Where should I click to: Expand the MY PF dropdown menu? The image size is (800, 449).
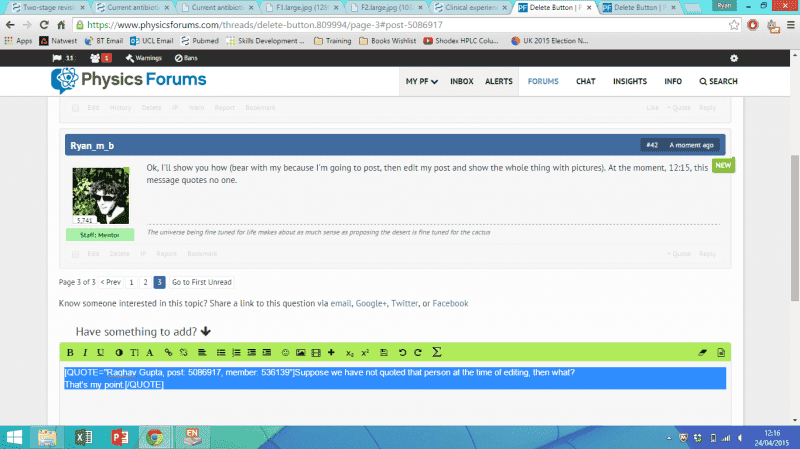click(x=421, y=81)
